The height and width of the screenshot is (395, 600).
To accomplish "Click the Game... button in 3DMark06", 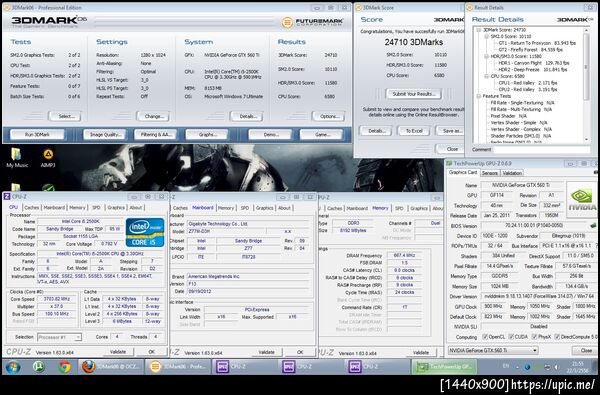I will (x=322, y=134).
